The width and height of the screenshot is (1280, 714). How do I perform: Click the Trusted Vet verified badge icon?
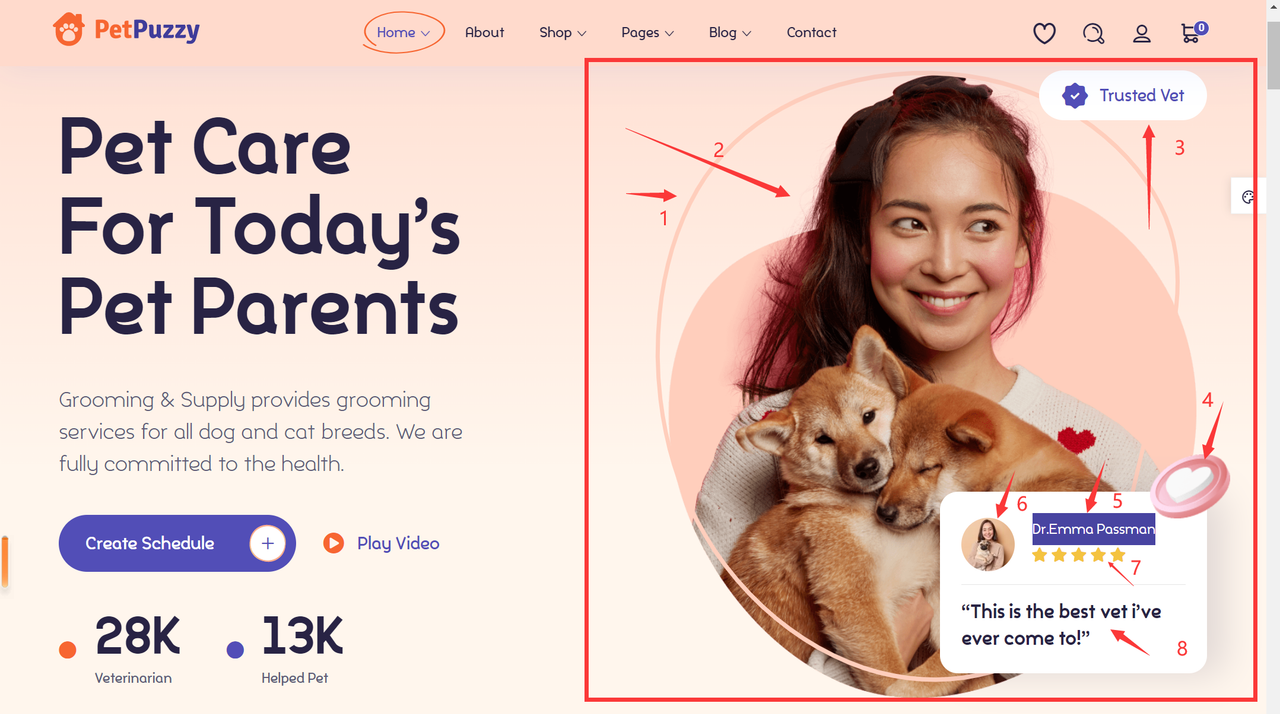(1074, 96)
